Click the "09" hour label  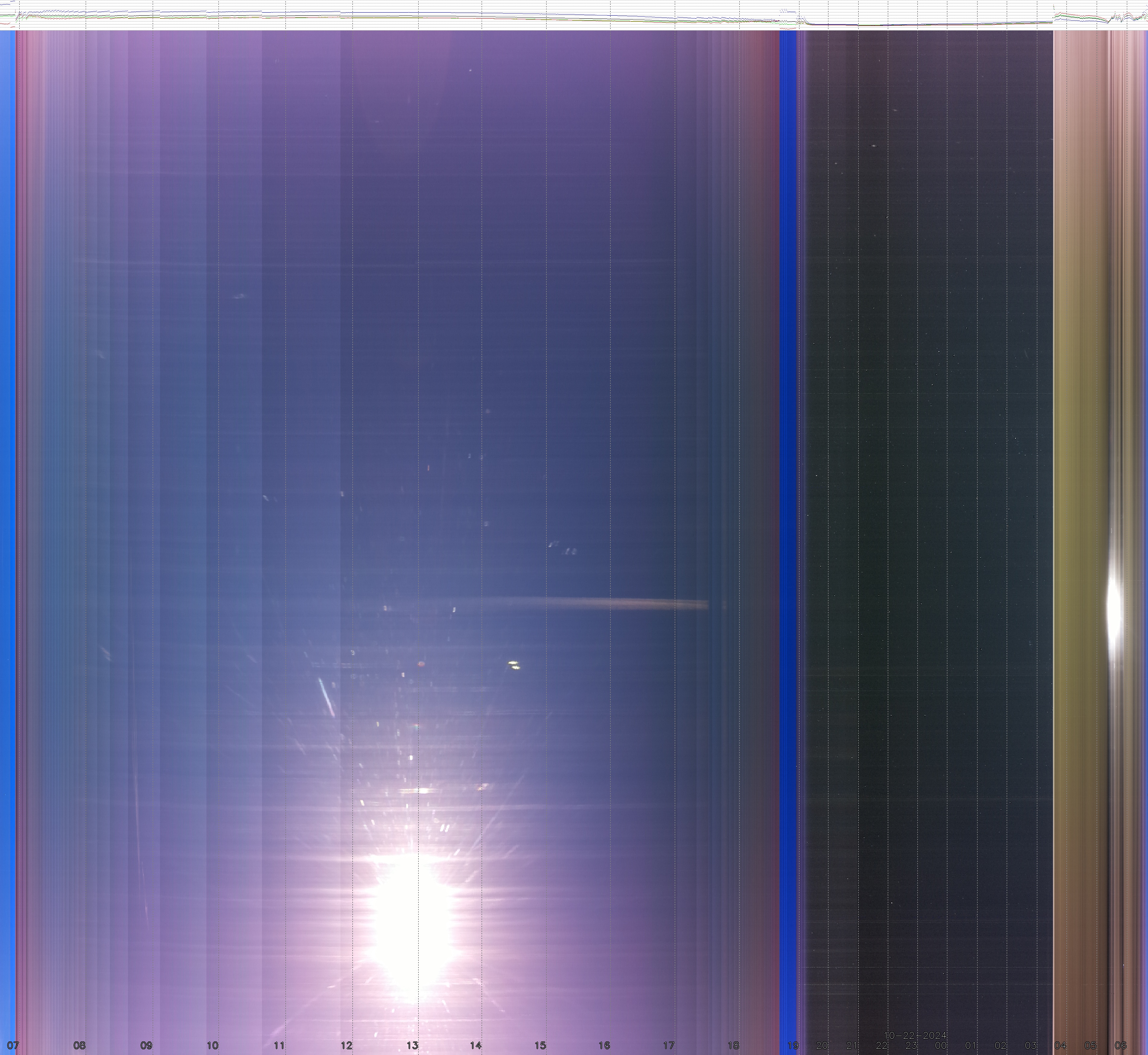click(146, 1046)
